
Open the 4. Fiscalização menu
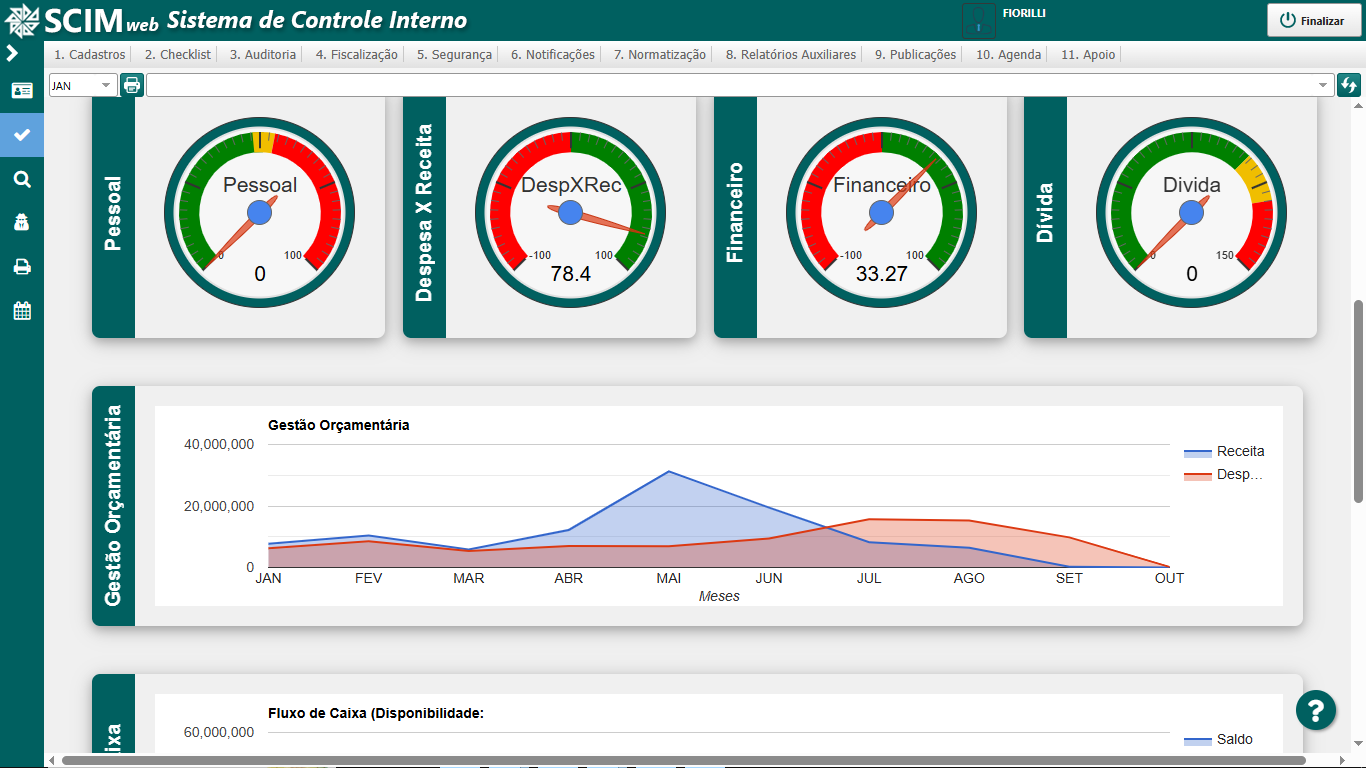click(357, 55)
